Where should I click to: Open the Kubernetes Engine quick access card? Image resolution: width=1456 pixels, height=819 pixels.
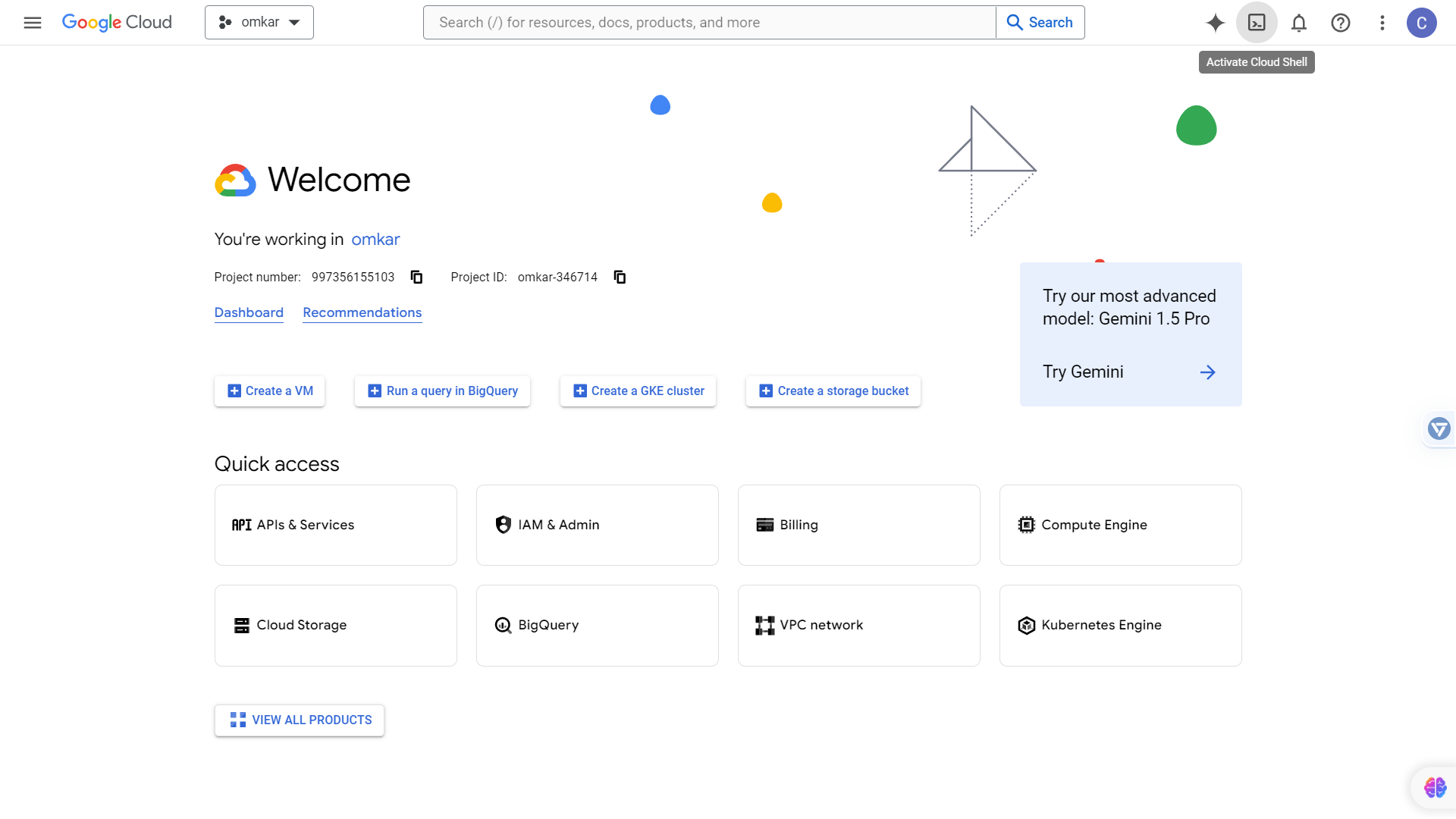tap(1120, 625)
